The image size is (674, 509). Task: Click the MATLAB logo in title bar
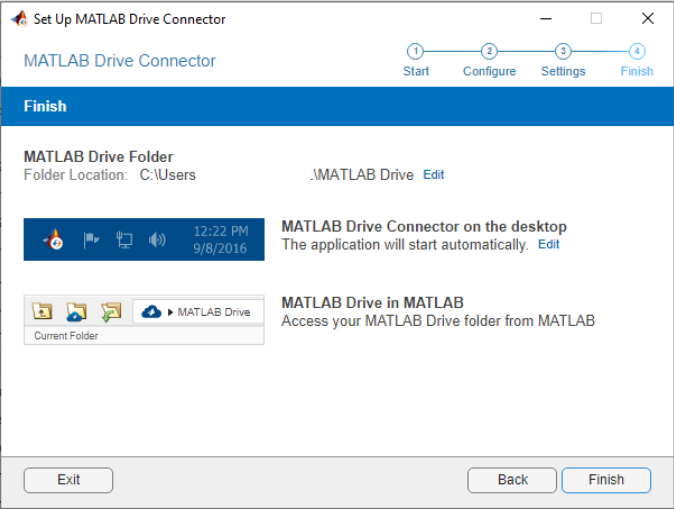19,19
